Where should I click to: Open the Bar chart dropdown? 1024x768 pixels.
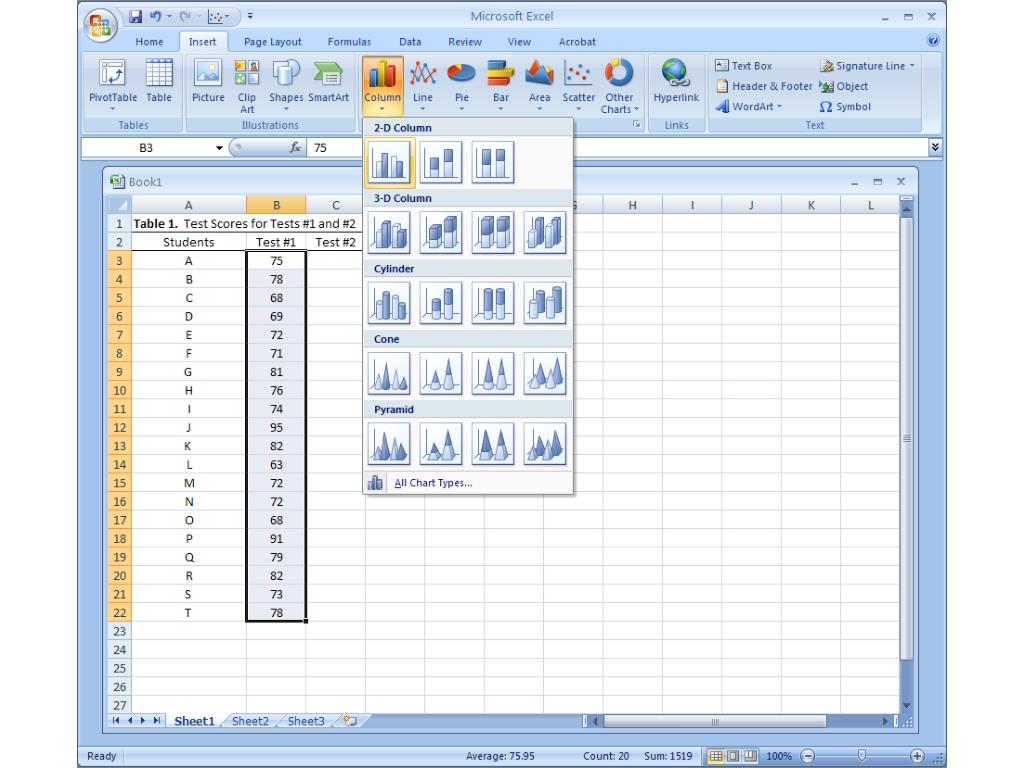click(x=501, y=84)
